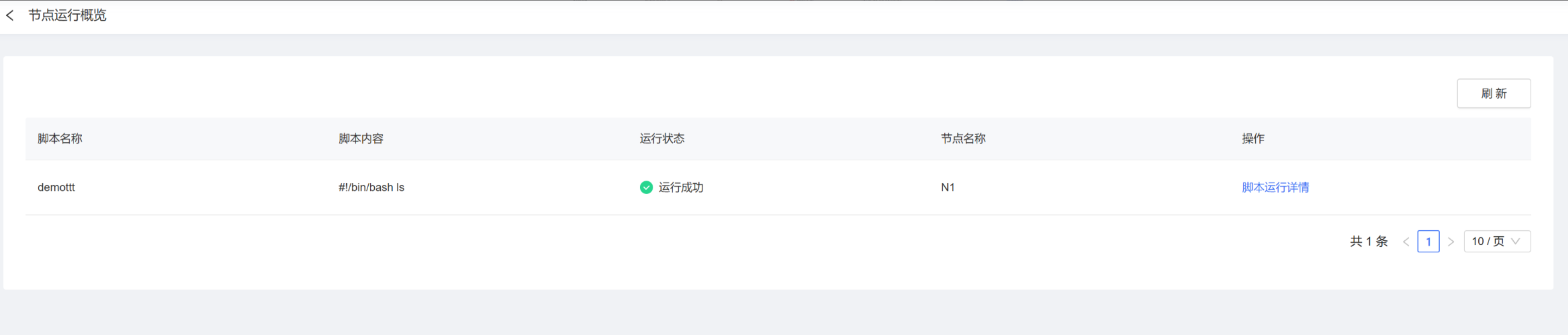Click the 操作 column header

click(x=1253, y=139)
